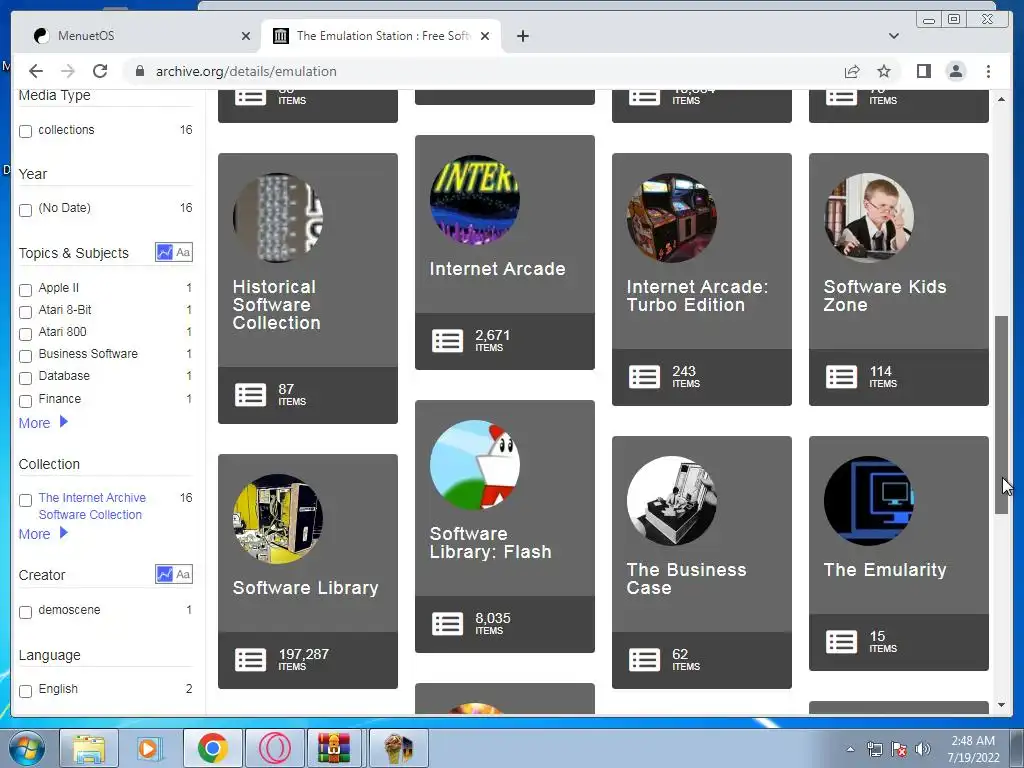Click the list icon on Software Library card
The image size is (1024, 768).
pyautogui.click(x=250, y=660)
